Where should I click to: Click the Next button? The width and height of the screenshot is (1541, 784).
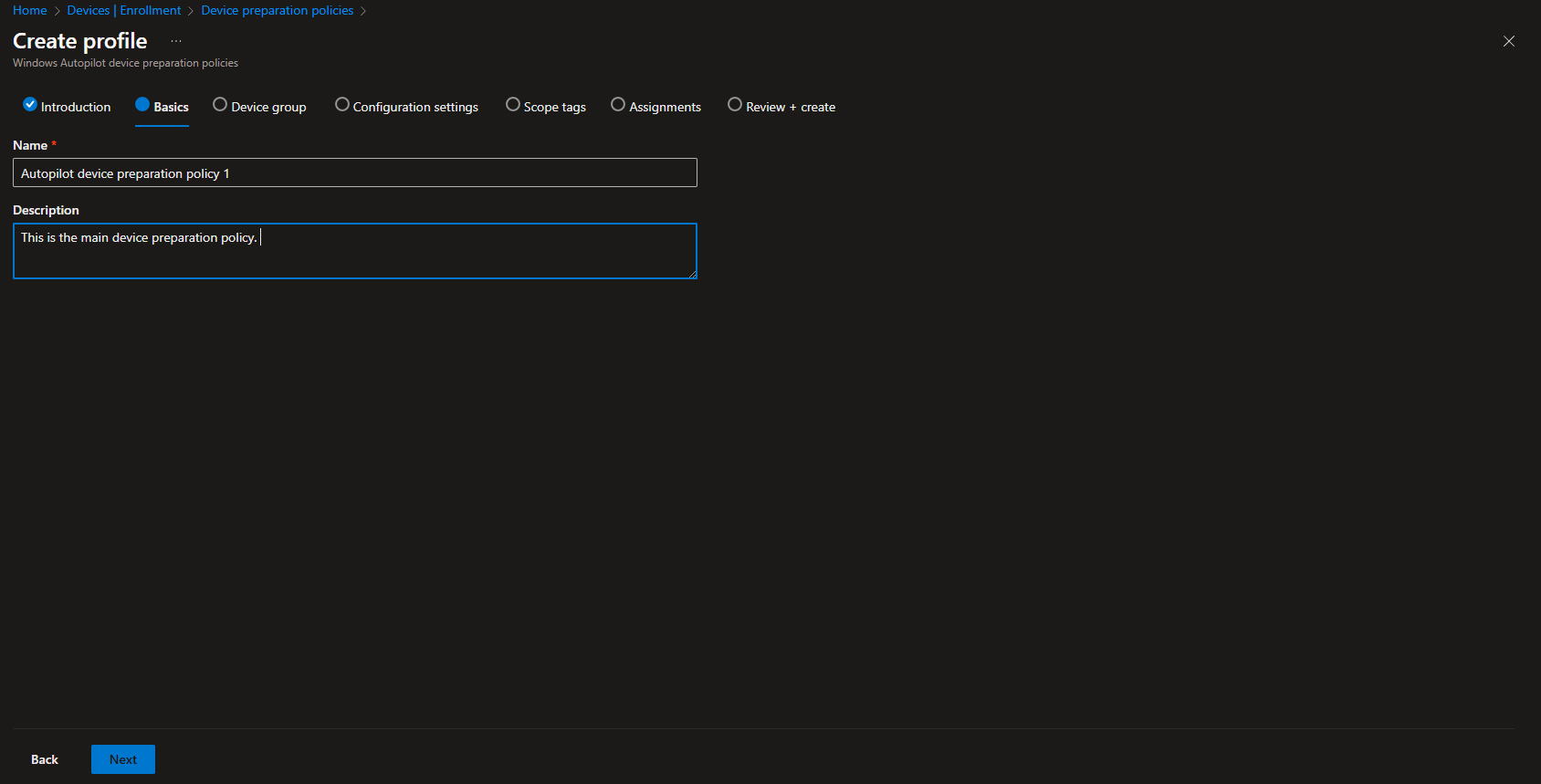point(123,759)
